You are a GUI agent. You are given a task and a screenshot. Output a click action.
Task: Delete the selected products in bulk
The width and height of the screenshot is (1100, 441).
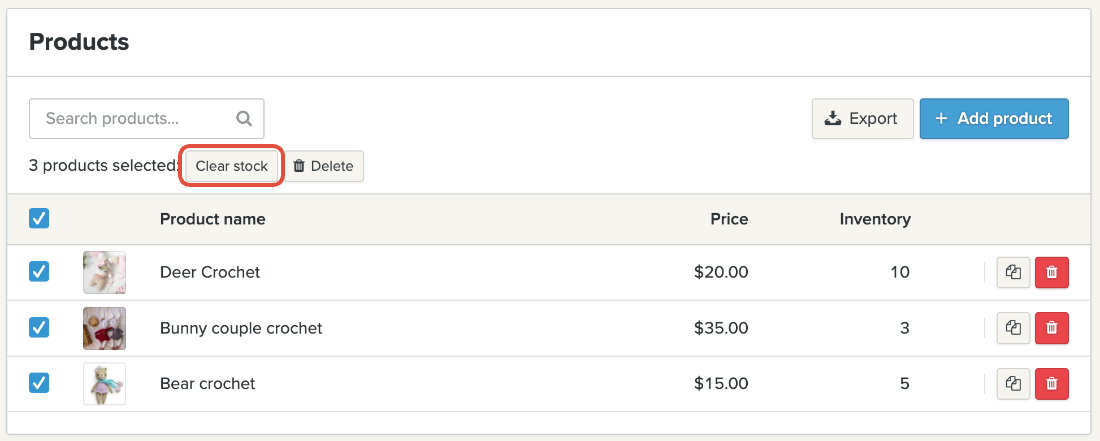[323, 166]
